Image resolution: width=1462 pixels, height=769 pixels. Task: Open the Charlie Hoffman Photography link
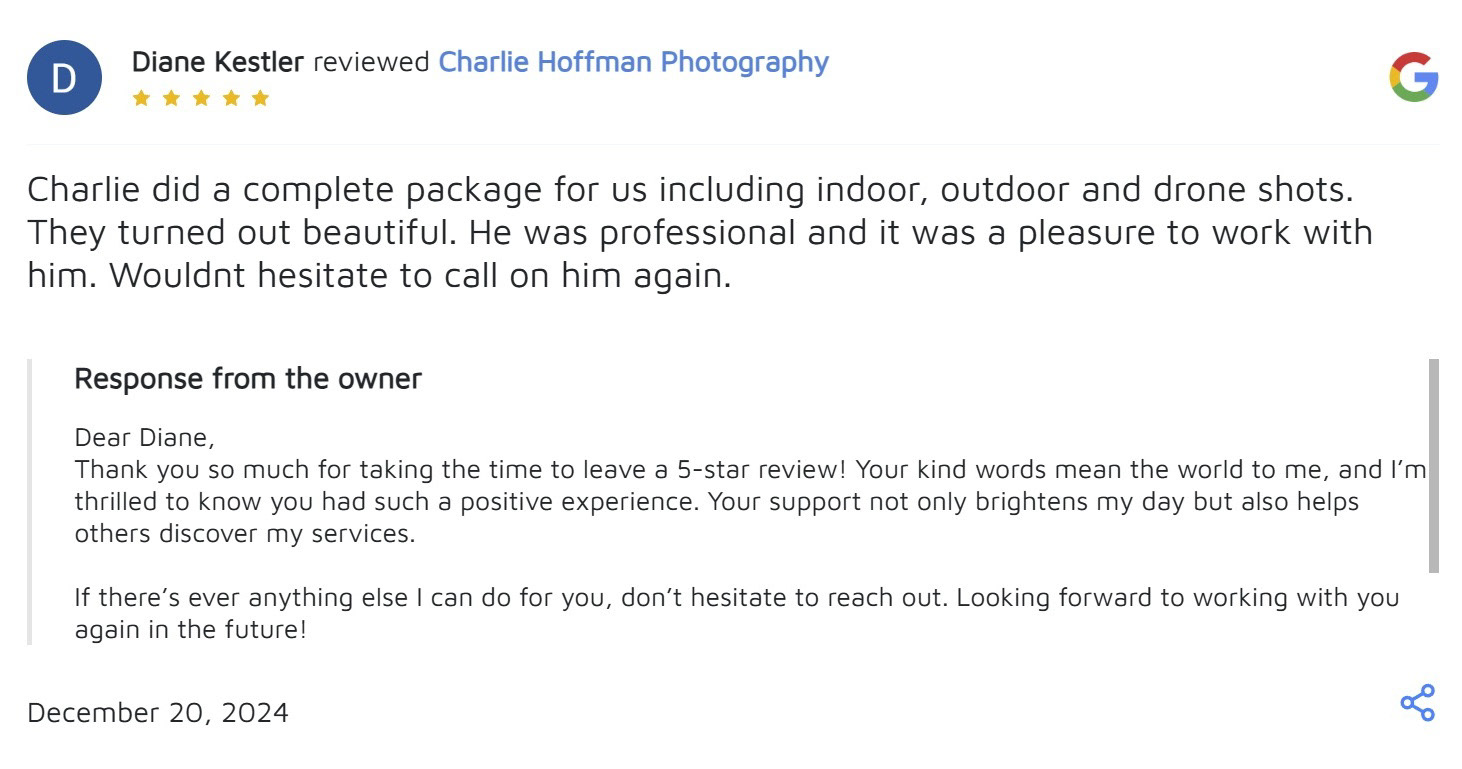click(633, 62)
